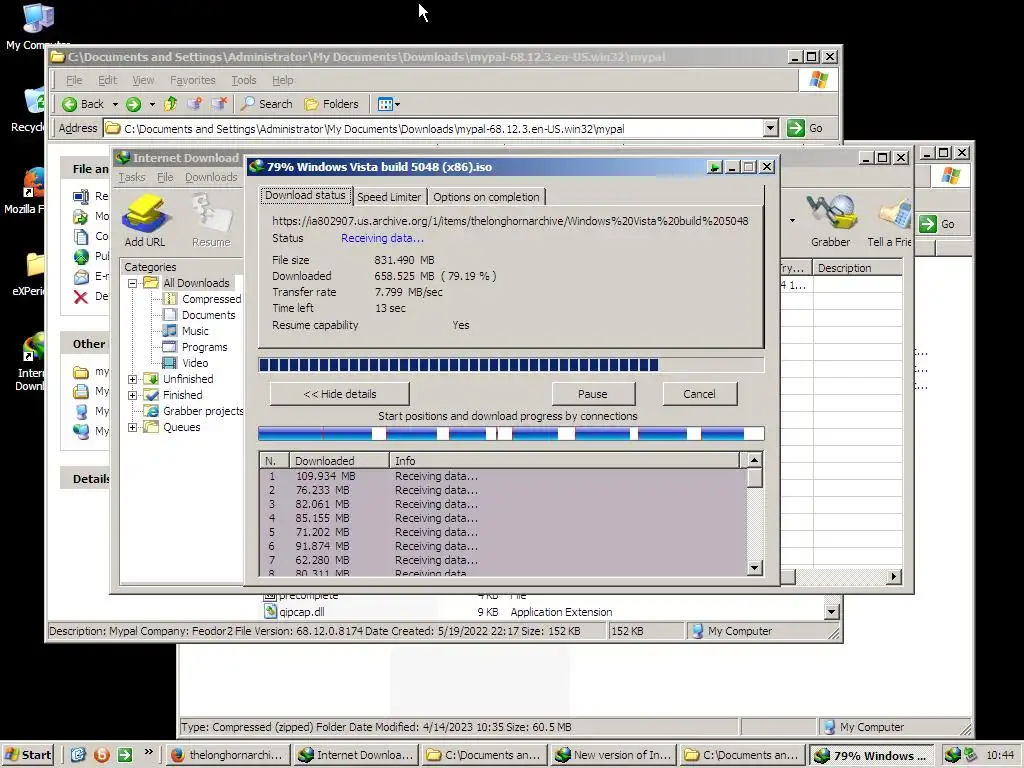
Task: Open the address bar dropdown arrow
Action: pyautogui.click(x=771, y=128)
